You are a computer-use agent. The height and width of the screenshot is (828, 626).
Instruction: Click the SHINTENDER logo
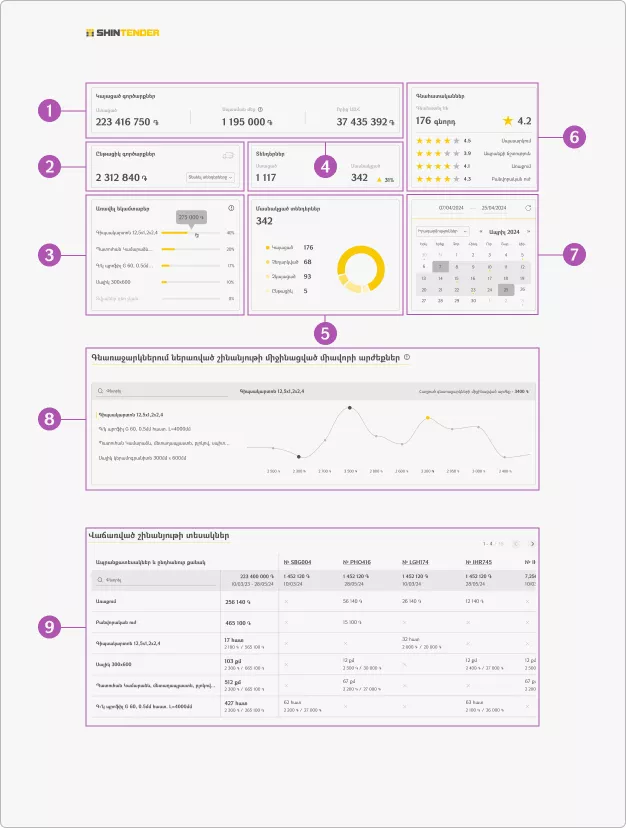point(123,32)
